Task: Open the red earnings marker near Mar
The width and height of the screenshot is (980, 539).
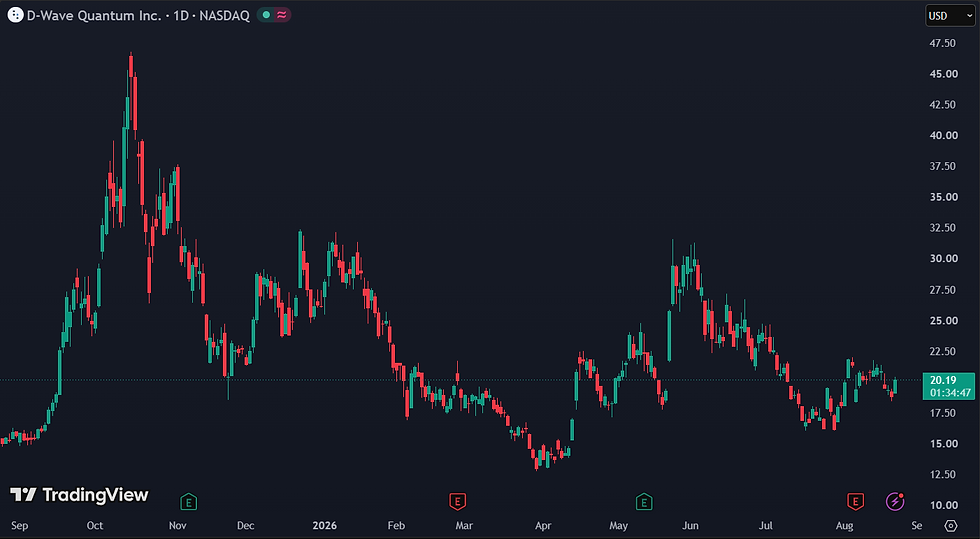Action: coord(458,501)
